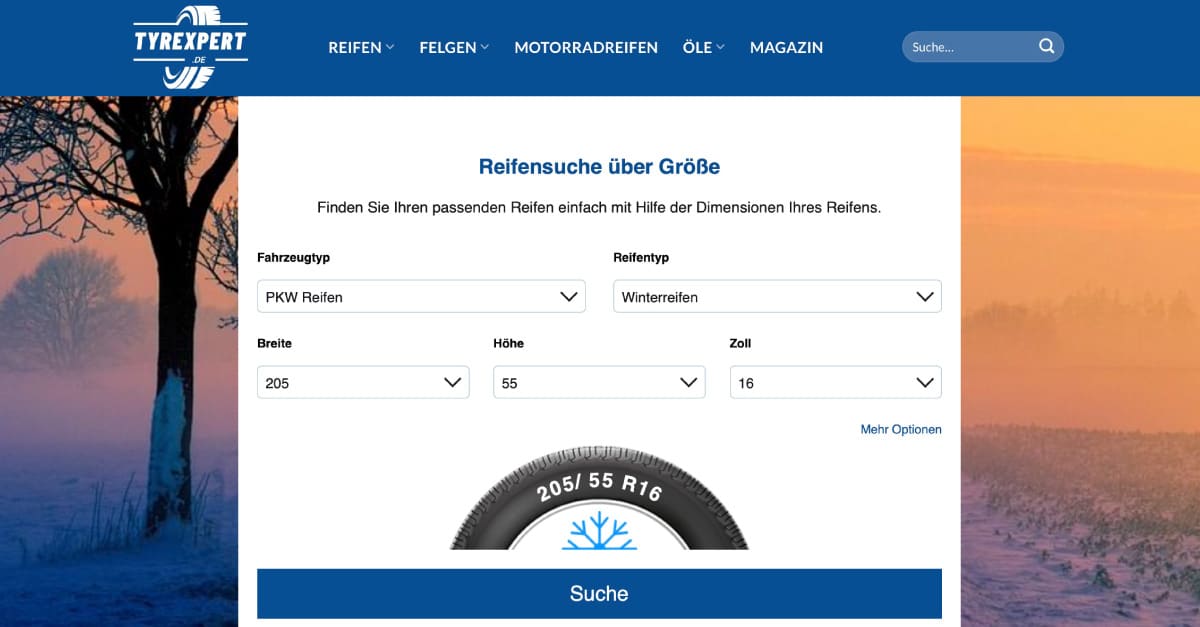The image size is (1200, 627).
Task: Expand the FELGEN chevron arrow
Action: pyautogui.click(x=485, y=47)
